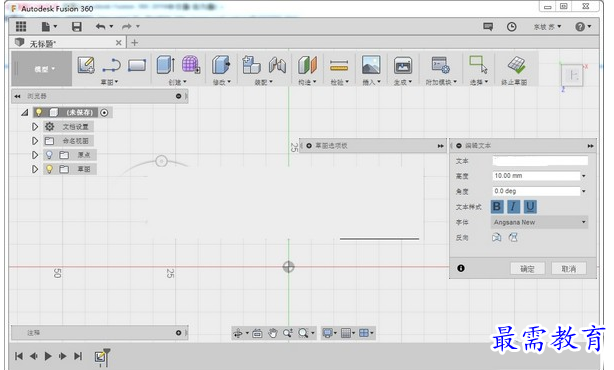Expand the Document Settings tree node
This screenshot has width=614, height=370.
tap(35, 127)
